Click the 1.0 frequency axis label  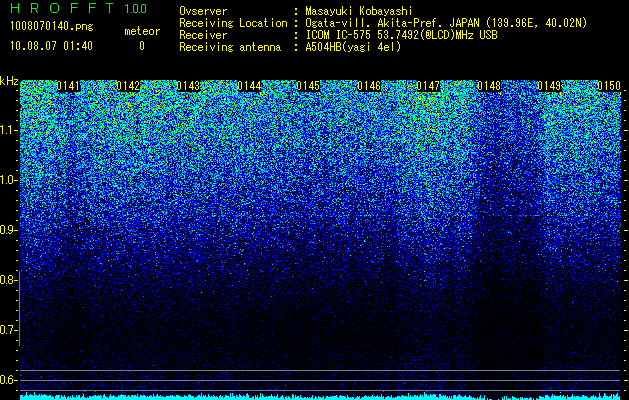pos(7,180)
